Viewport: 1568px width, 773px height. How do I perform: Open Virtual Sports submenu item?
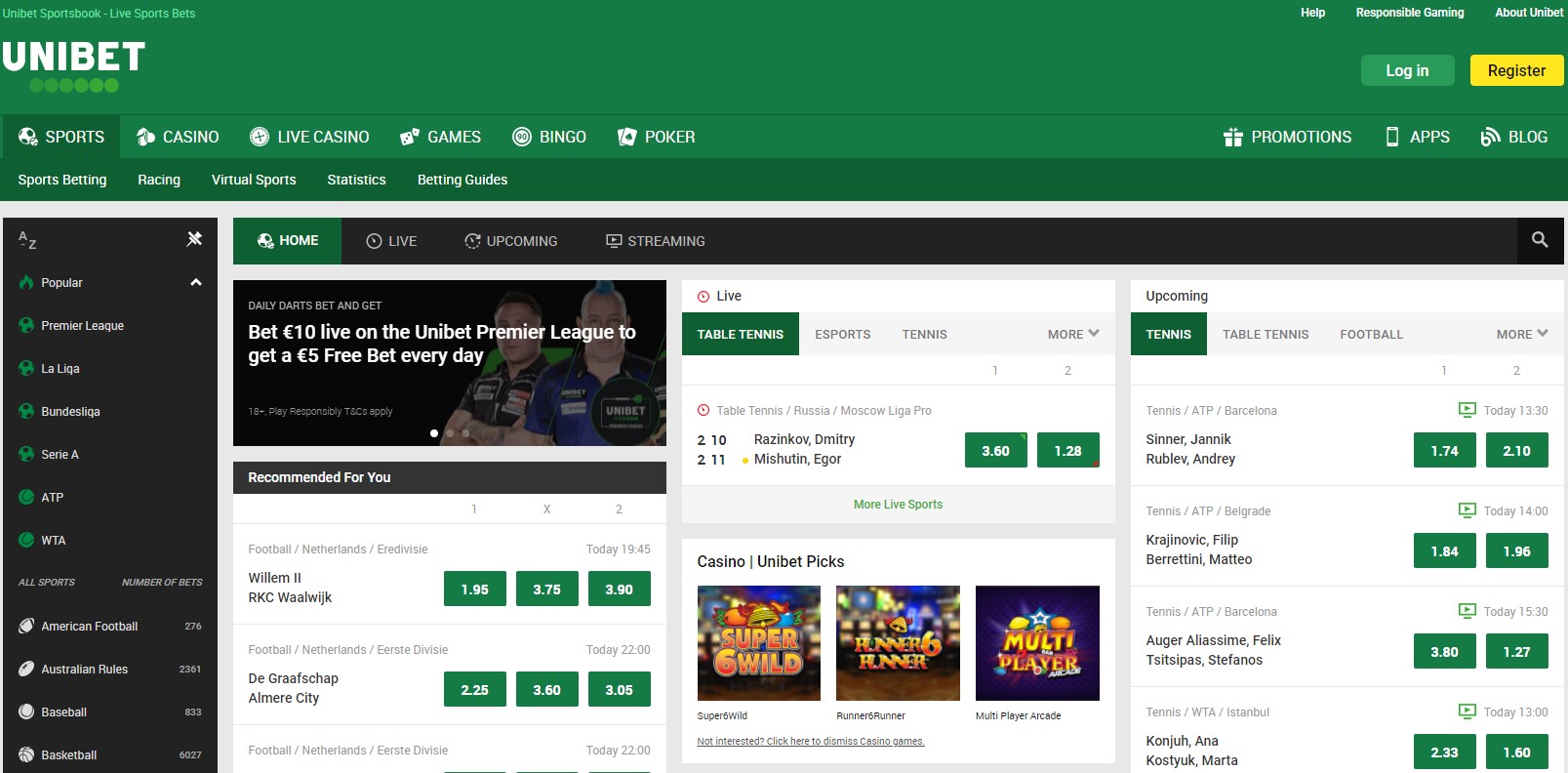click(x=254, y=180)
